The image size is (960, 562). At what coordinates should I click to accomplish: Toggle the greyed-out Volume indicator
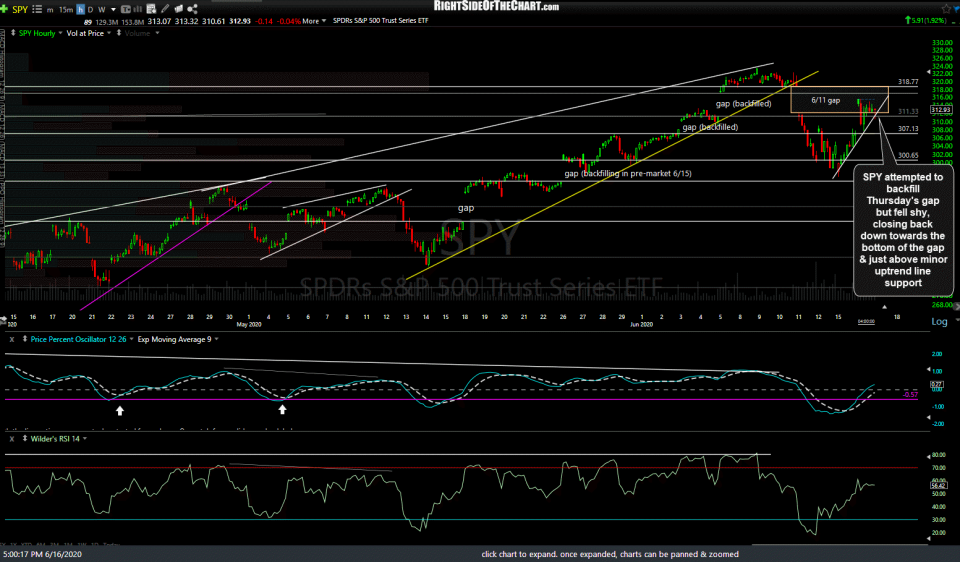tap(138, 33)
